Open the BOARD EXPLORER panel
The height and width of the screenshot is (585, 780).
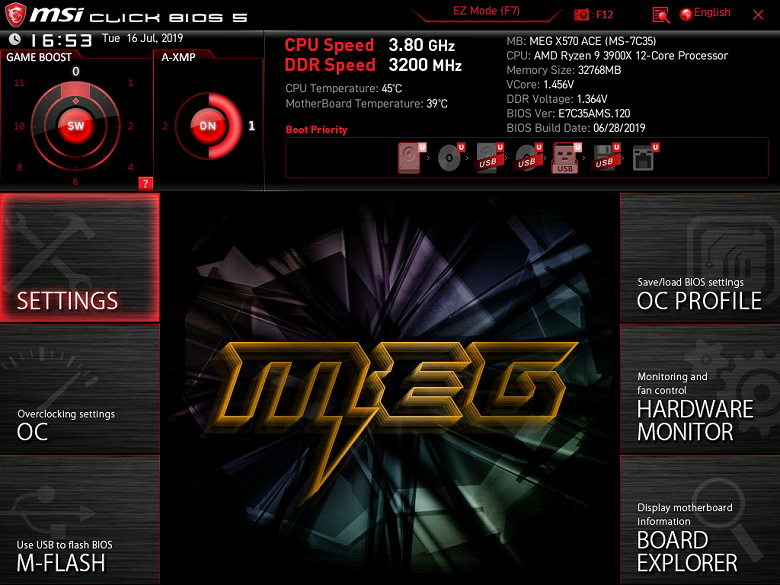click(700, 520)
